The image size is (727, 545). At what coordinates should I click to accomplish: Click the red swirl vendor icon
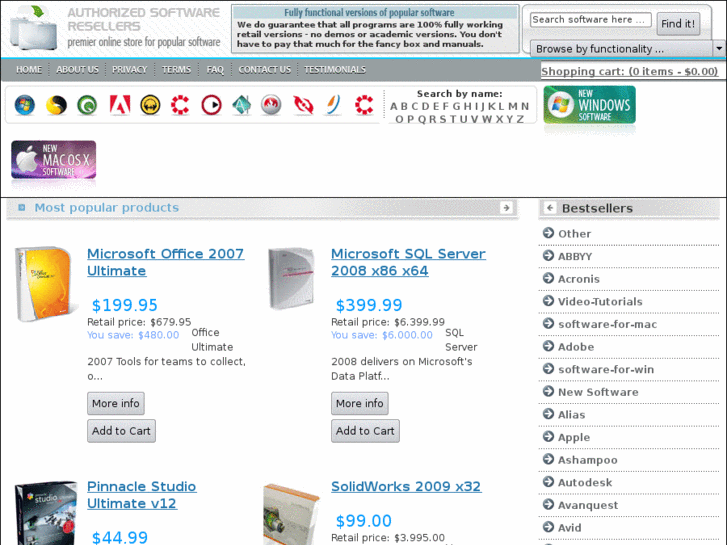pyautogui.click(x=303, y=105)
